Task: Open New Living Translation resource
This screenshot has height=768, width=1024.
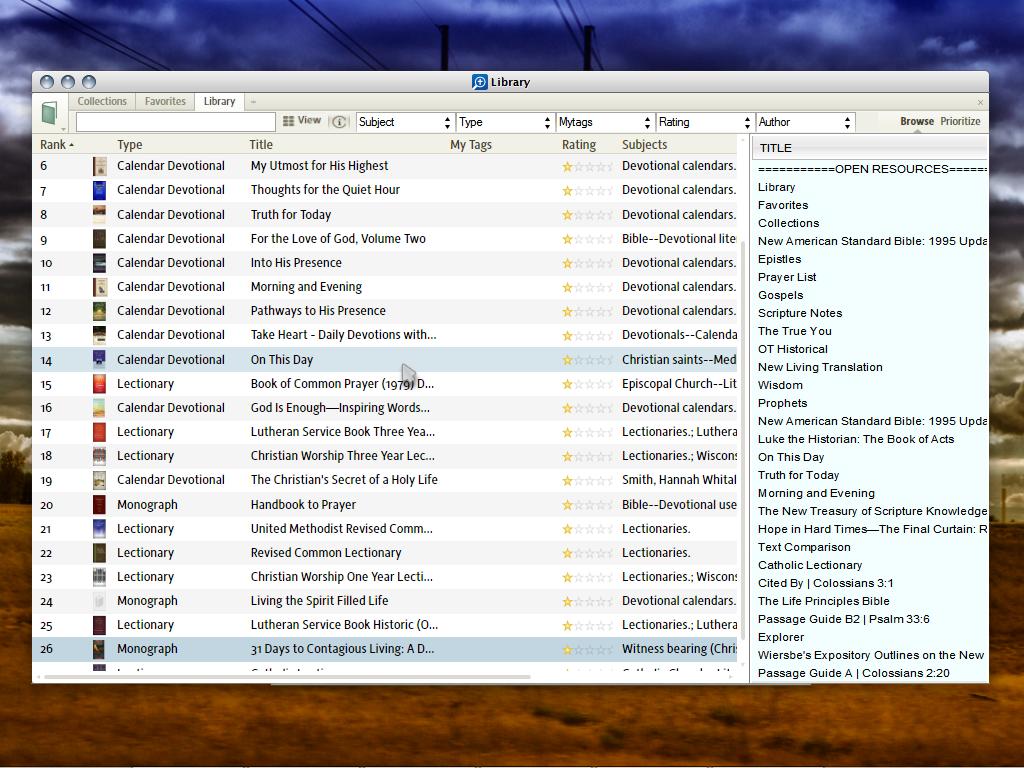Action: coord(820,367)
